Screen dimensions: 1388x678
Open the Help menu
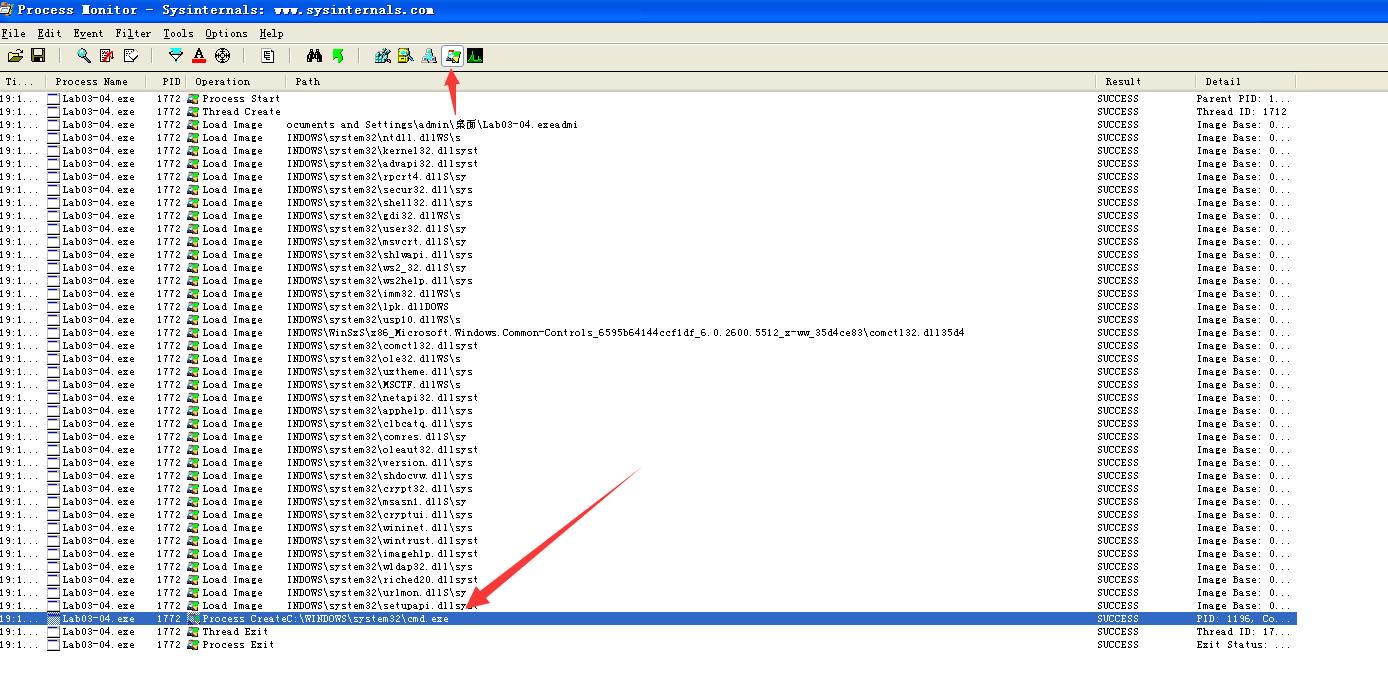[x=272, y=33]
